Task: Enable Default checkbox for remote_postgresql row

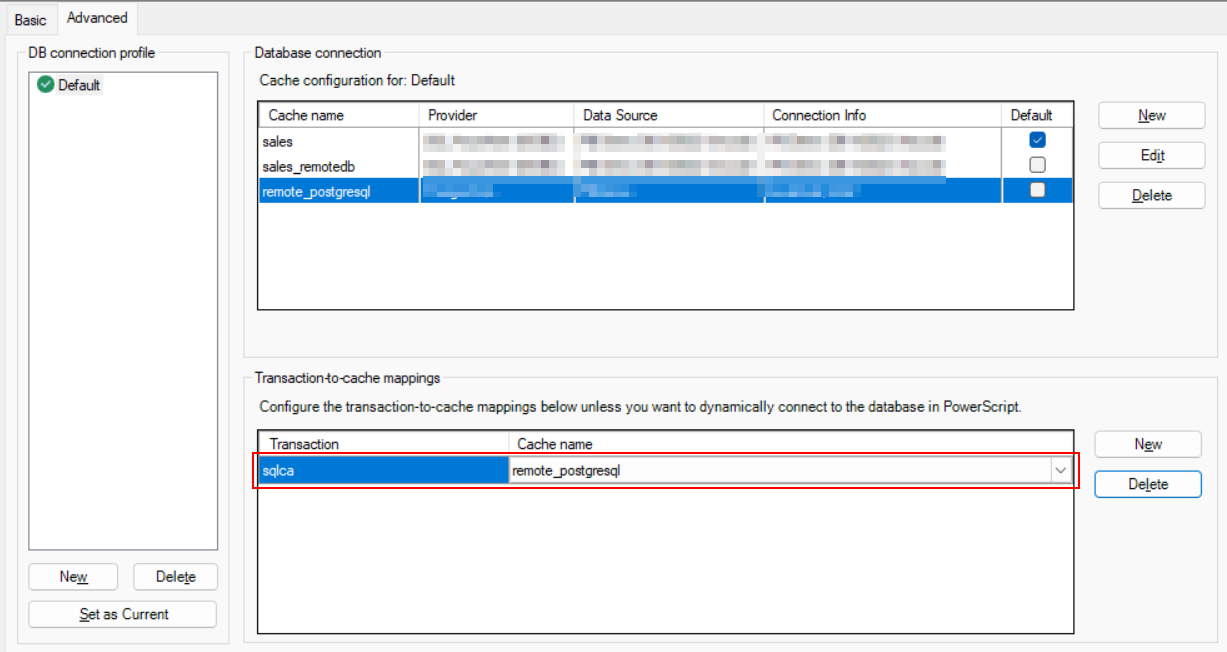Action: click(1037, 190)
